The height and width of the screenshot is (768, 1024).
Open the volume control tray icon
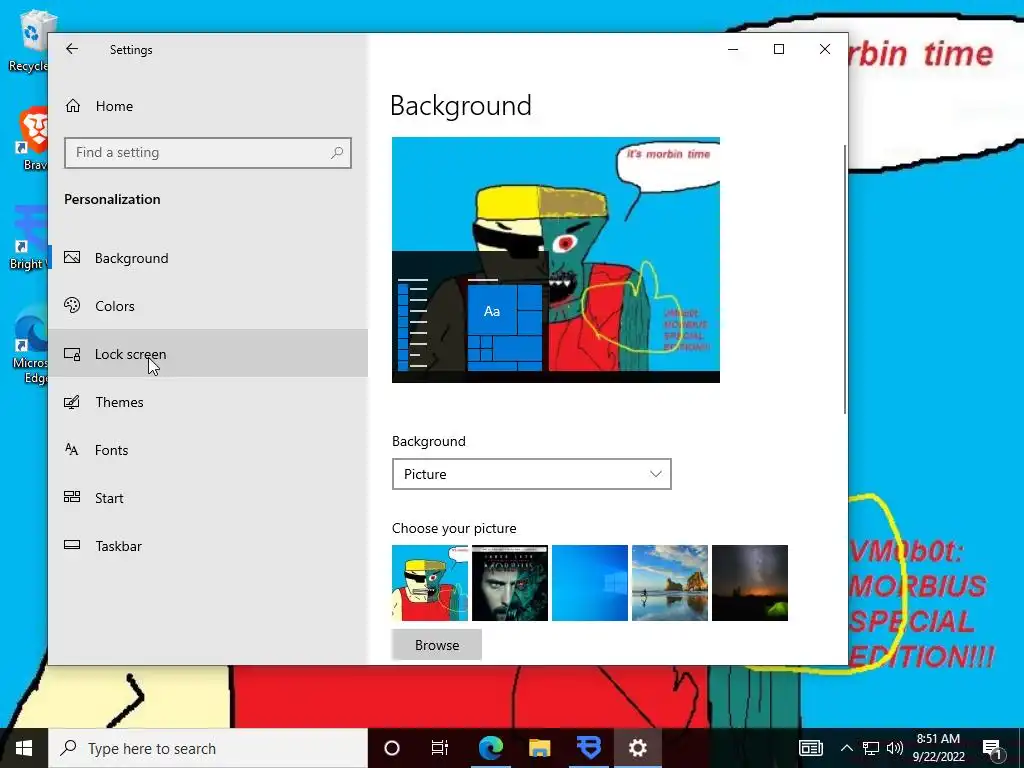895,748
